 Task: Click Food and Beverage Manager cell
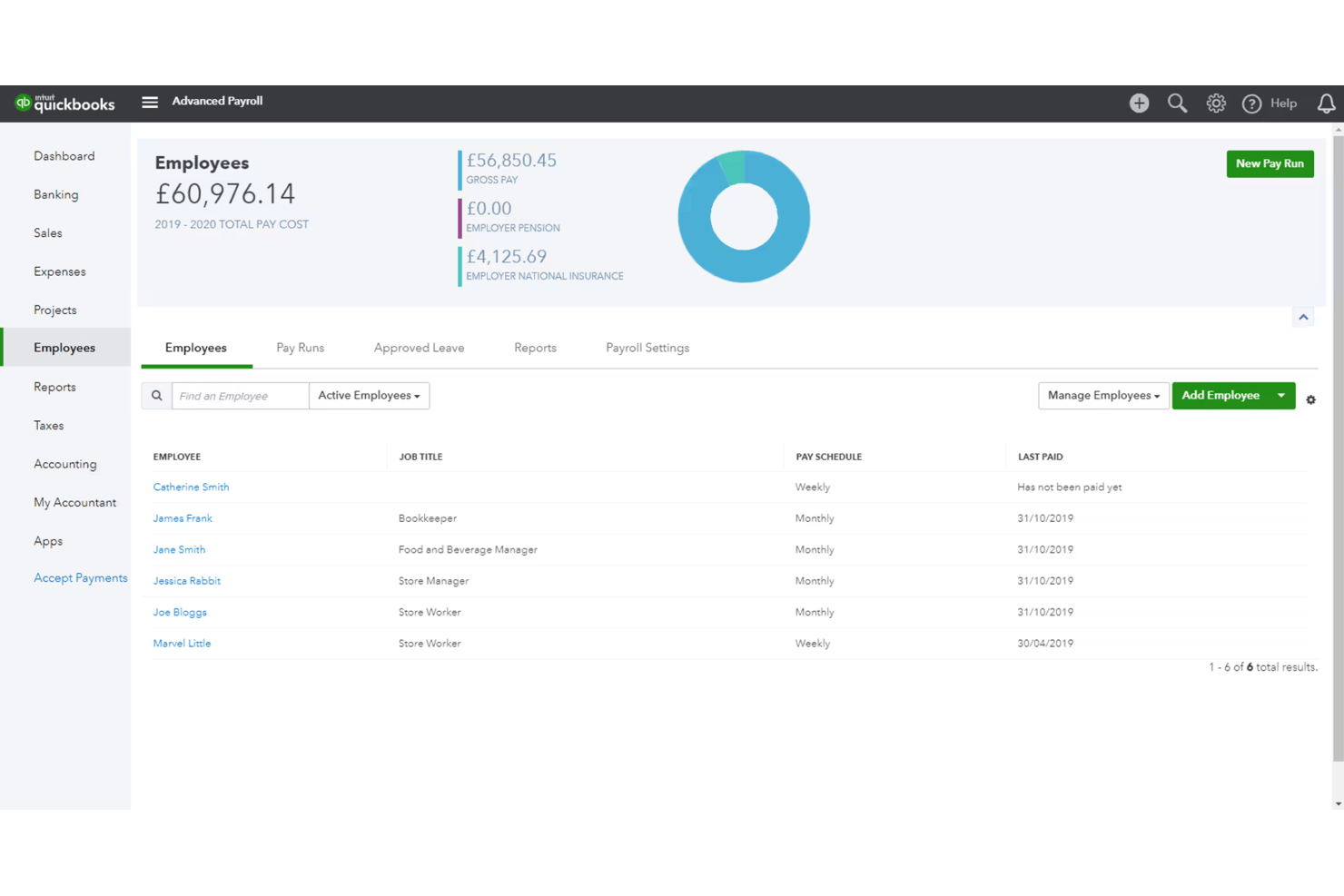[468, 549]
